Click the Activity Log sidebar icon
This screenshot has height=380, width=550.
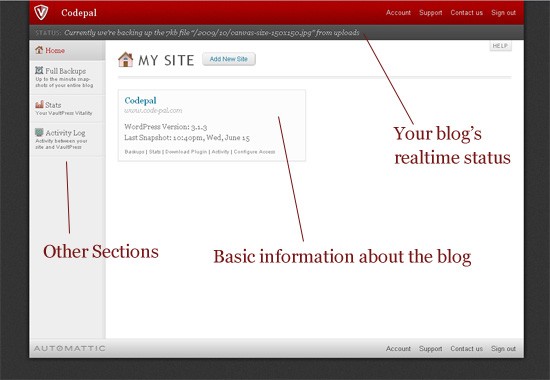pyautogui.click(x=39, y=132)
